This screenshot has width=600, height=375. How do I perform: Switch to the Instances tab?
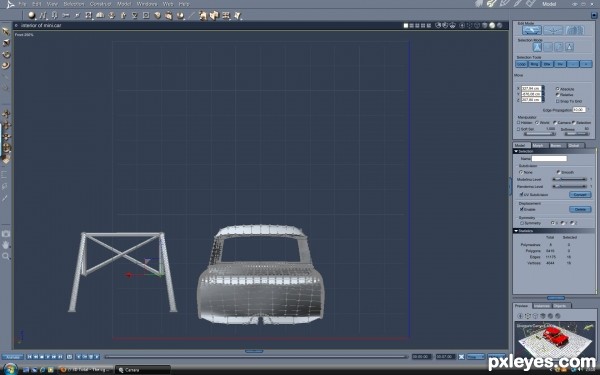[x=541, y=306]
